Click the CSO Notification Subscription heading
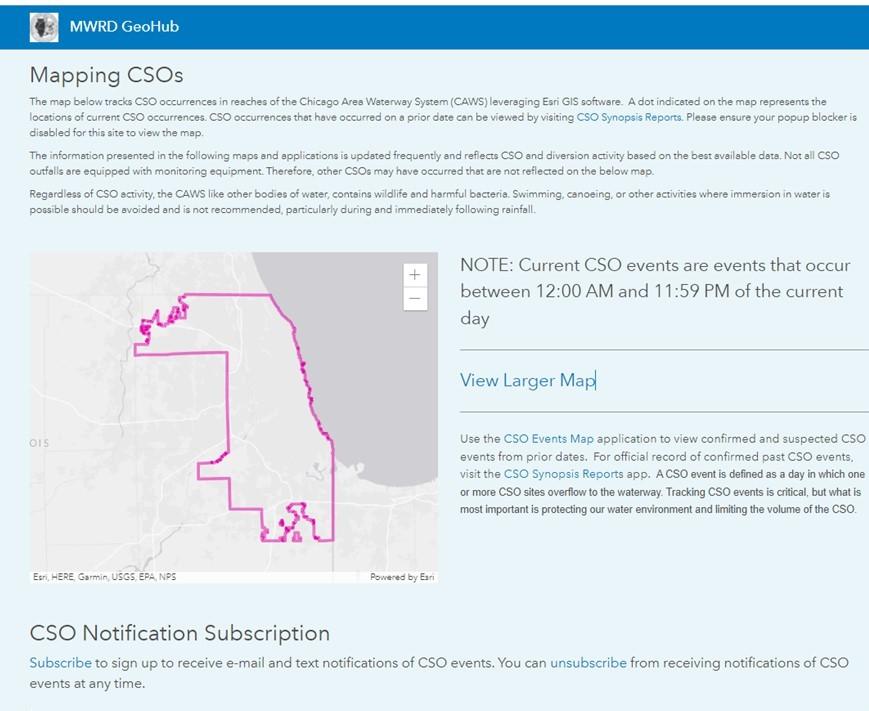The height and width of the screenshot is (711, 869). [180, 633]
